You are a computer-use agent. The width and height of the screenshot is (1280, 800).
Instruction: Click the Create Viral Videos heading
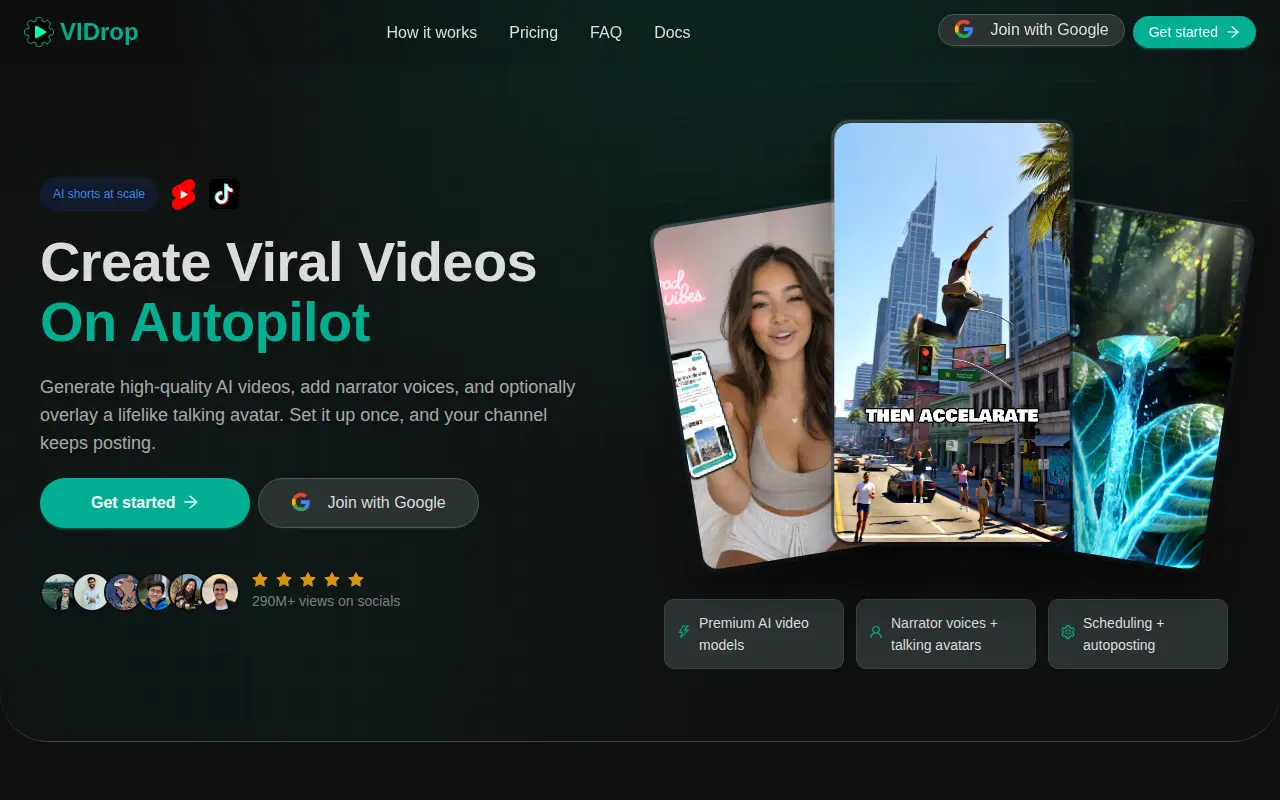289,263
